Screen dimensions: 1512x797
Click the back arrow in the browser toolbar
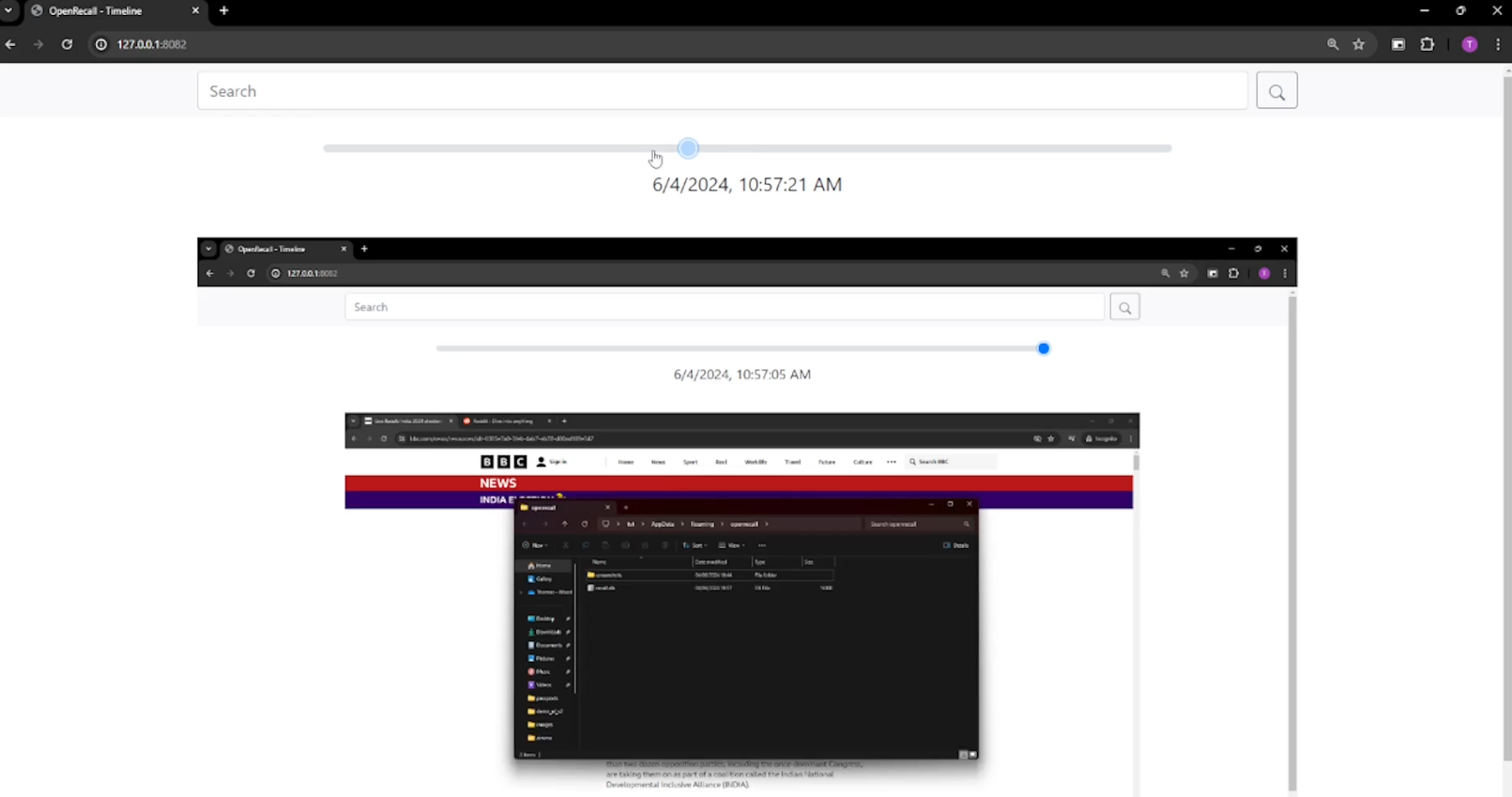(x=10, y=44)
